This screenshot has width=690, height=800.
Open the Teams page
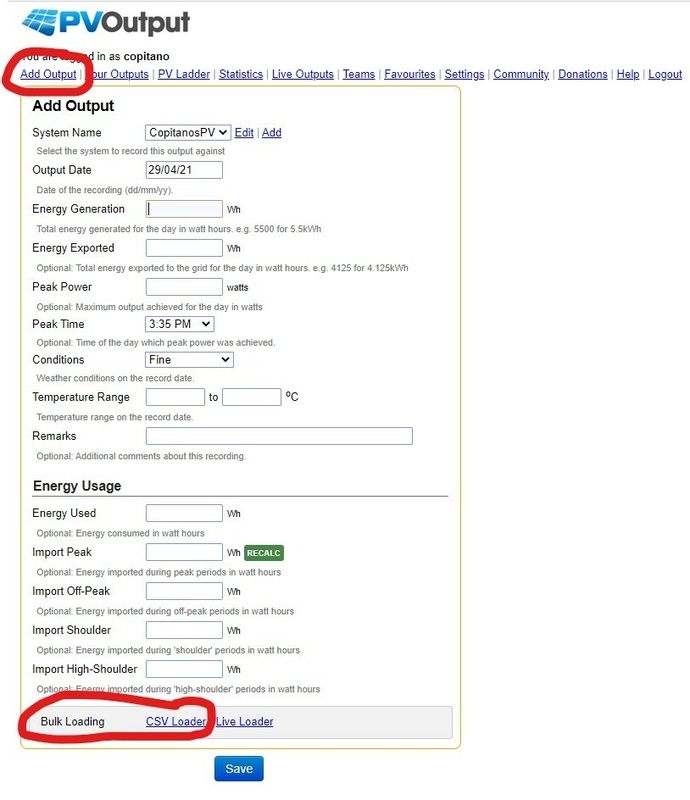tap(359, 74)
